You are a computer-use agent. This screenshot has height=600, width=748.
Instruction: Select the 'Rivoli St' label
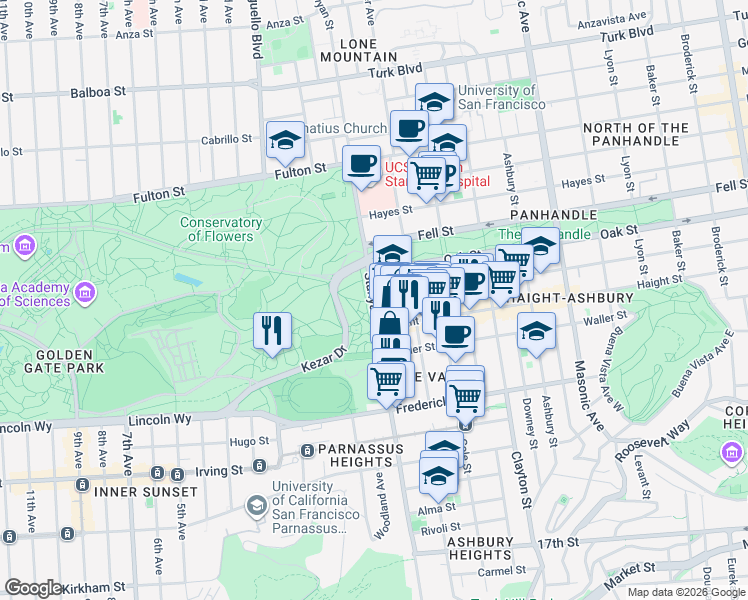coord(441,528)
